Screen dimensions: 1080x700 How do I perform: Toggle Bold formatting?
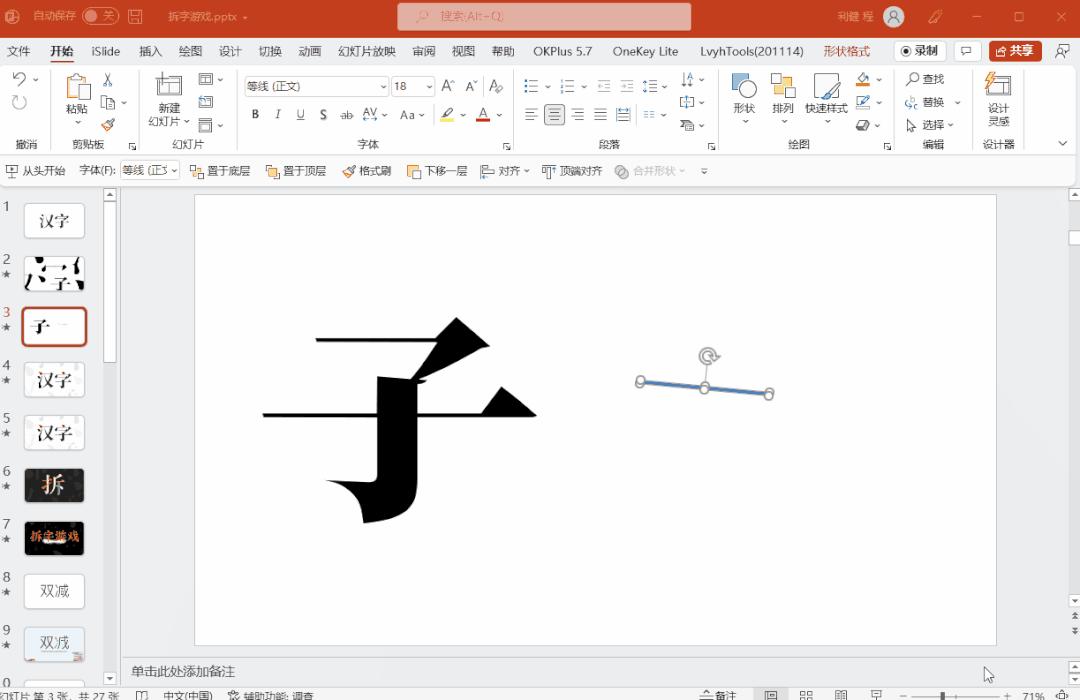(255, 115)
